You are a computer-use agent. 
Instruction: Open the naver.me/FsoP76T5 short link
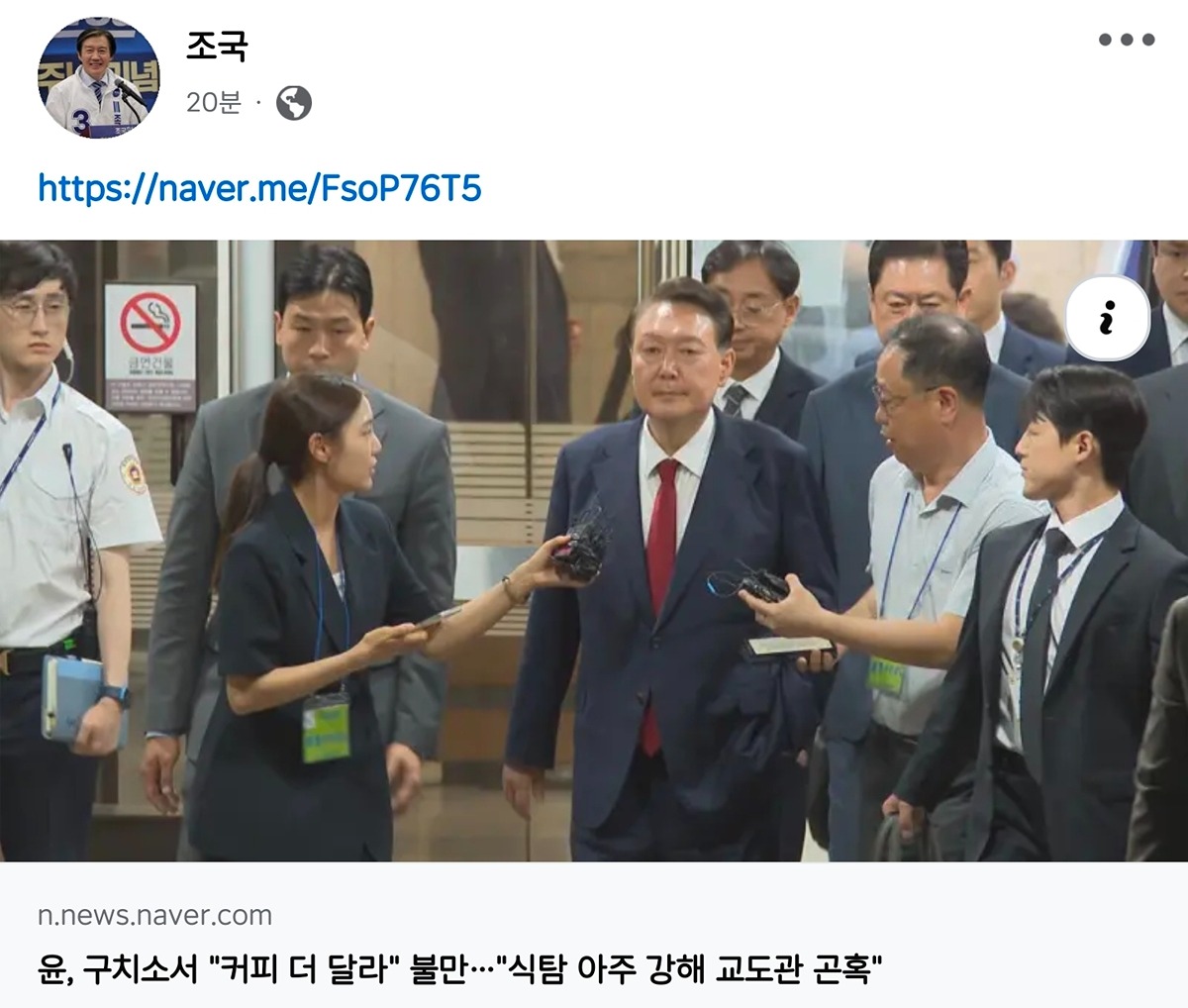(259, 187)
